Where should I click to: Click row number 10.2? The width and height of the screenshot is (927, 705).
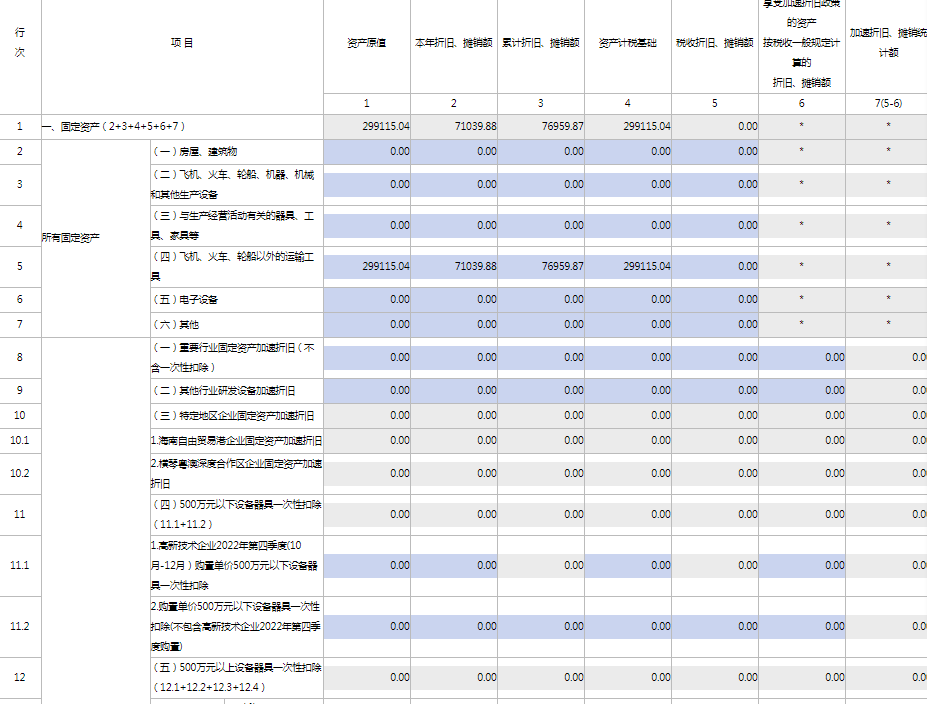point(20,473)
